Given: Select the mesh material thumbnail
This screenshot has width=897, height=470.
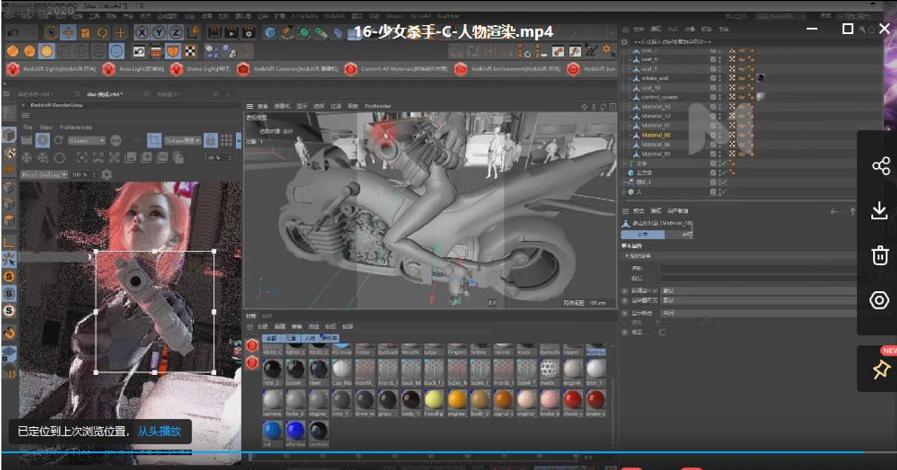Looking at the screenshot, I should tap(549, 368).
